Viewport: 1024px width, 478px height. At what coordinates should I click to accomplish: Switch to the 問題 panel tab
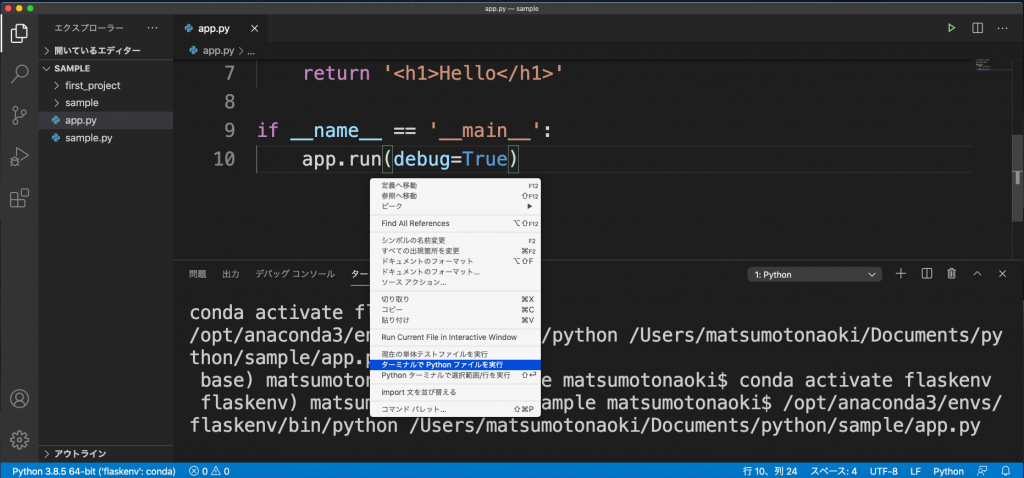198,273
